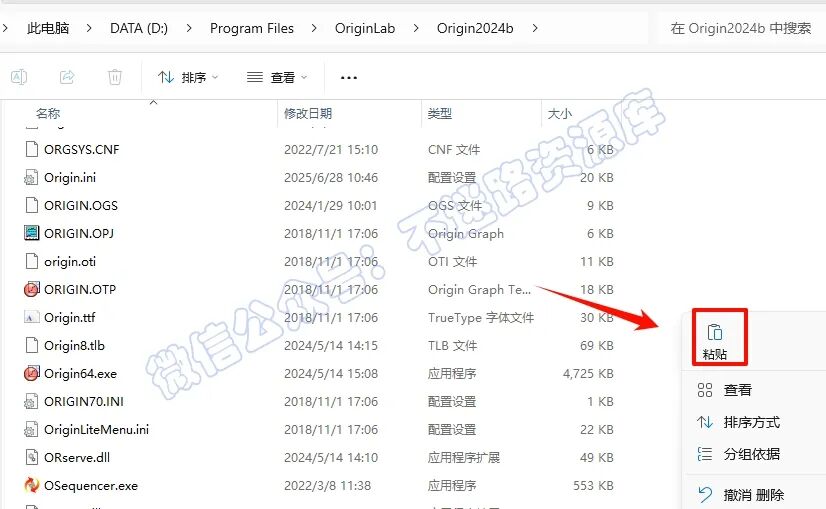
Task: Click the TrueType 字体文件 type cell
Action: 481,317
